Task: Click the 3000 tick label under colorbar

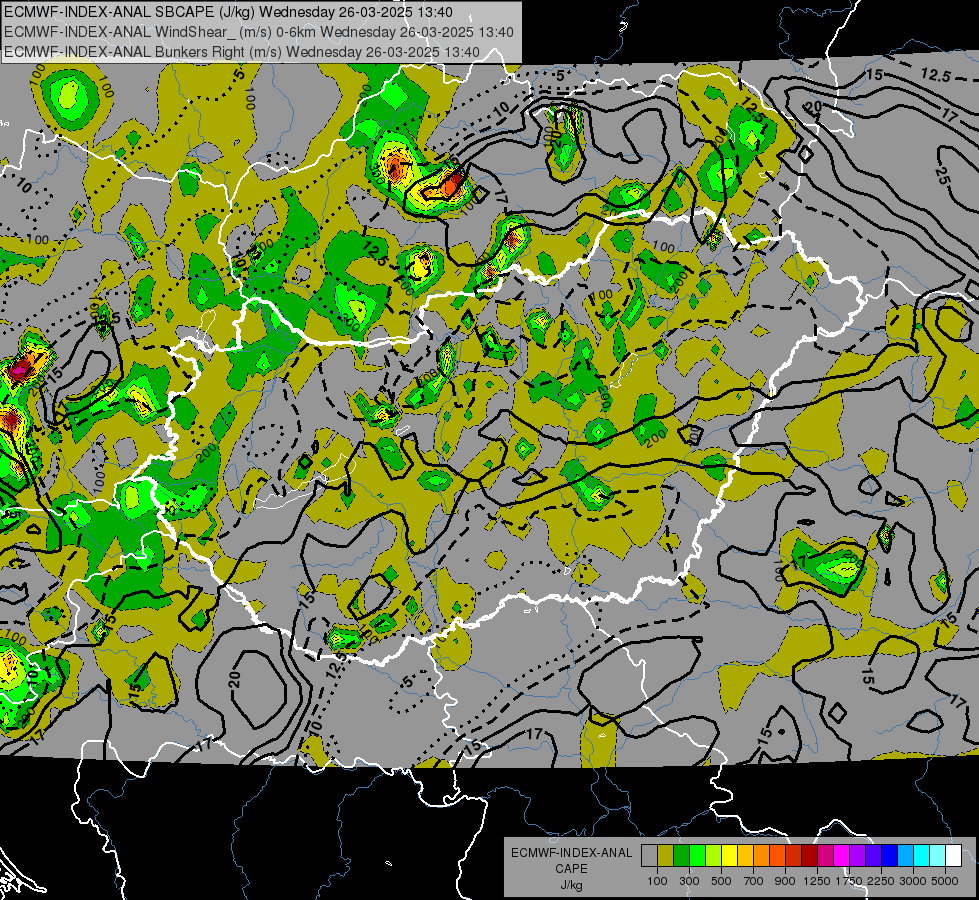Action: 913,881
